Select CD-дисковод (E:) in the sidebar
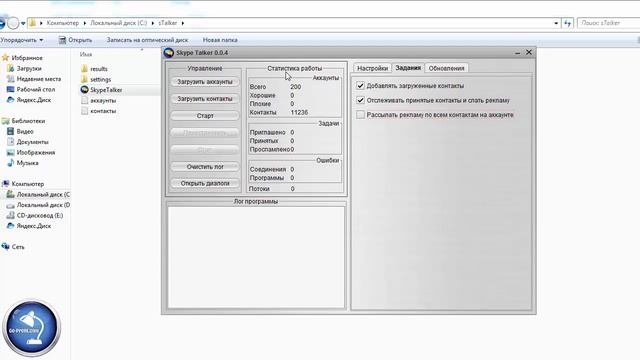640x360 pixels. pos(40,216)
